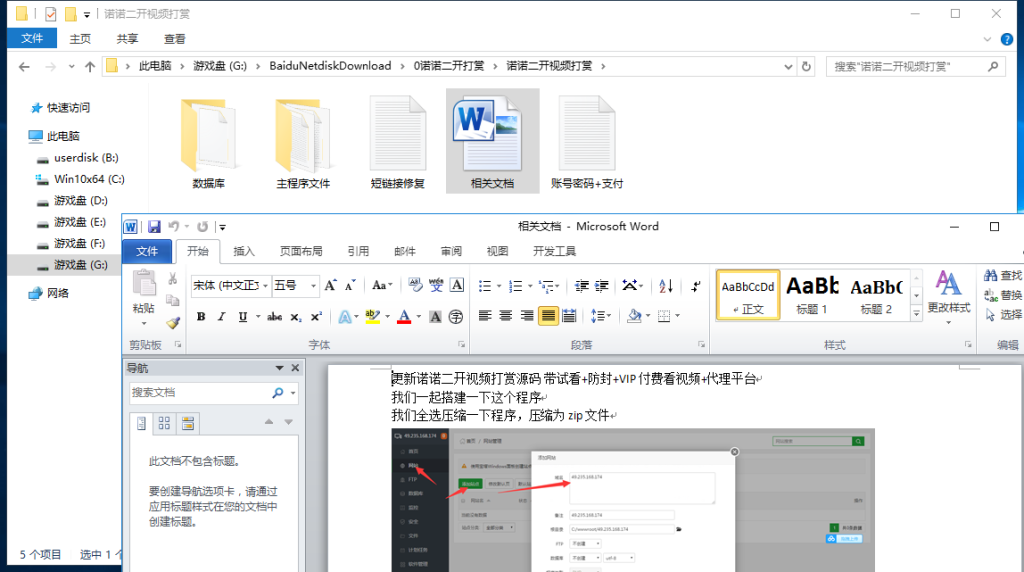Image resolution: width=1024 pixels, height=572 pixels.
Task: Click the Copy icon in clipboard group
Action: (x=172, y=300)
